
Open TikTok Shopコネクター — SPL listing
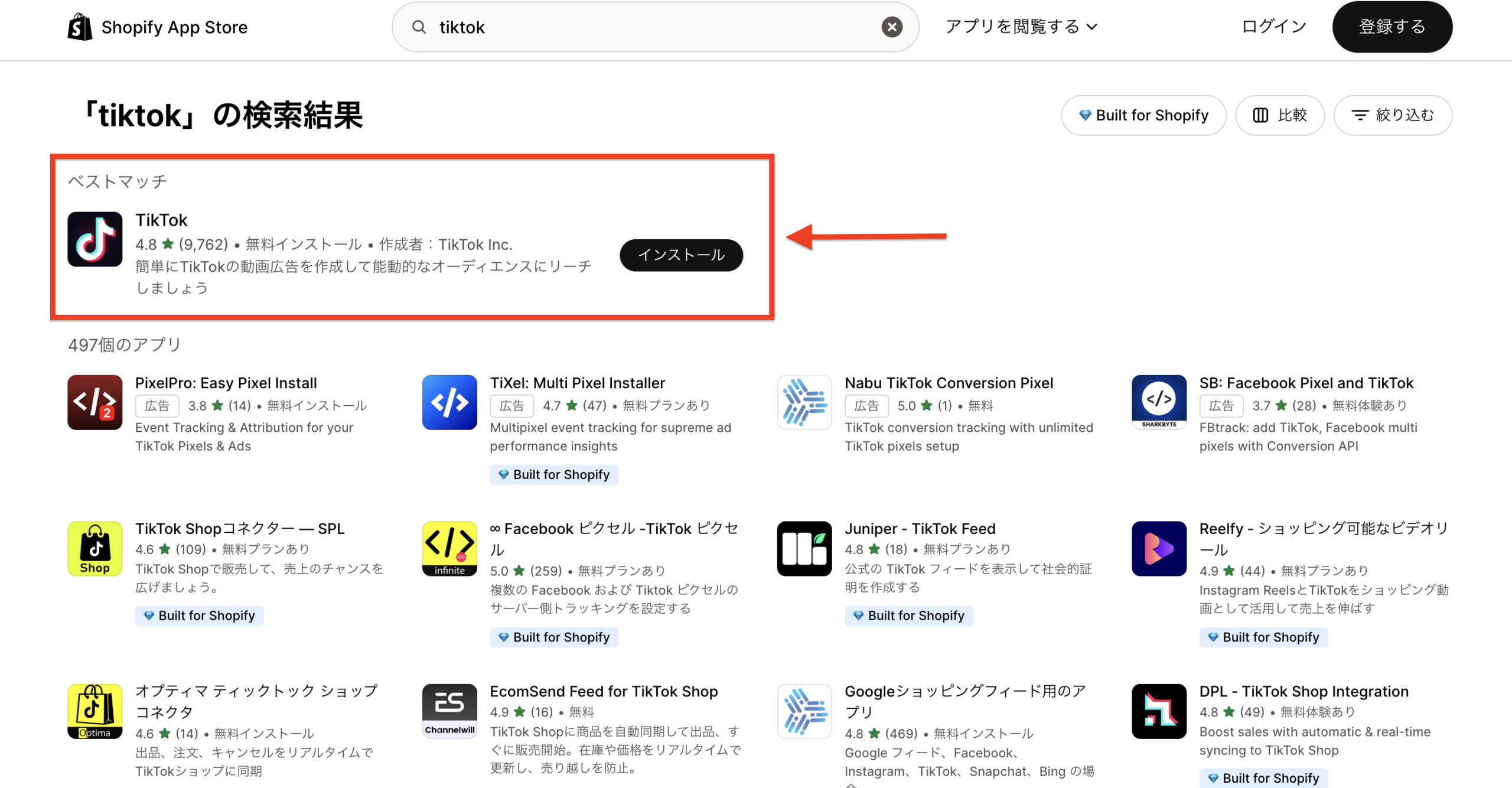(x=240, y=529)
